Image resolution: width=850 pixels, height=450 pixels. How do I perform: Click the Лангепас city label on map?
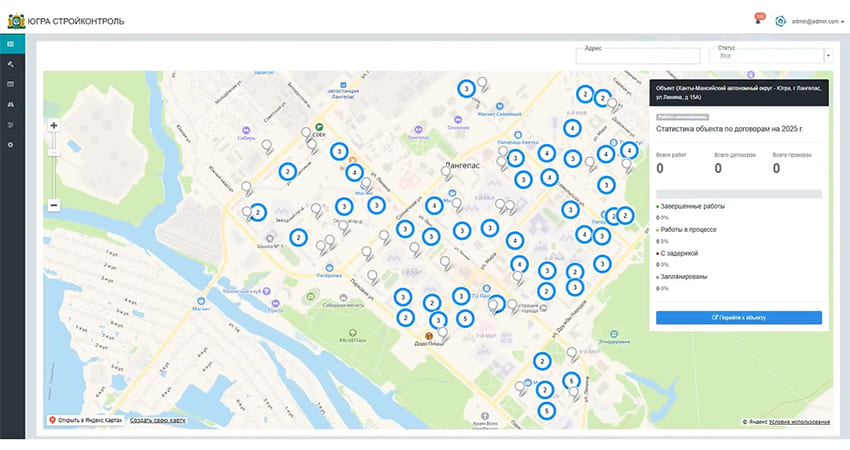[462, 165]
